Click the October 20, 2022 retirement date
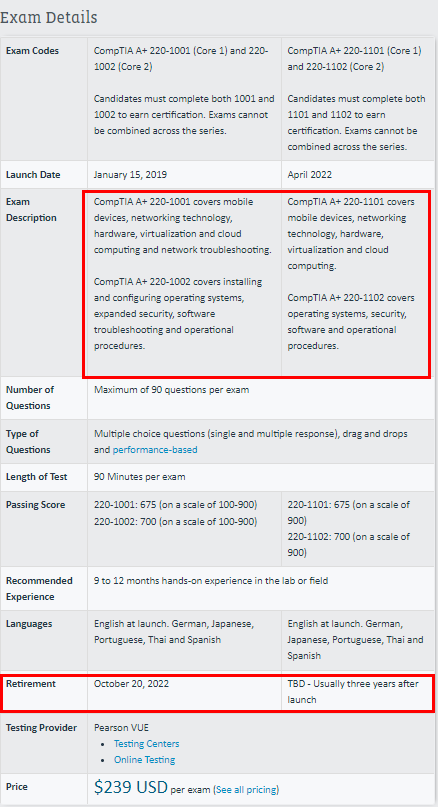 [131, 684]
